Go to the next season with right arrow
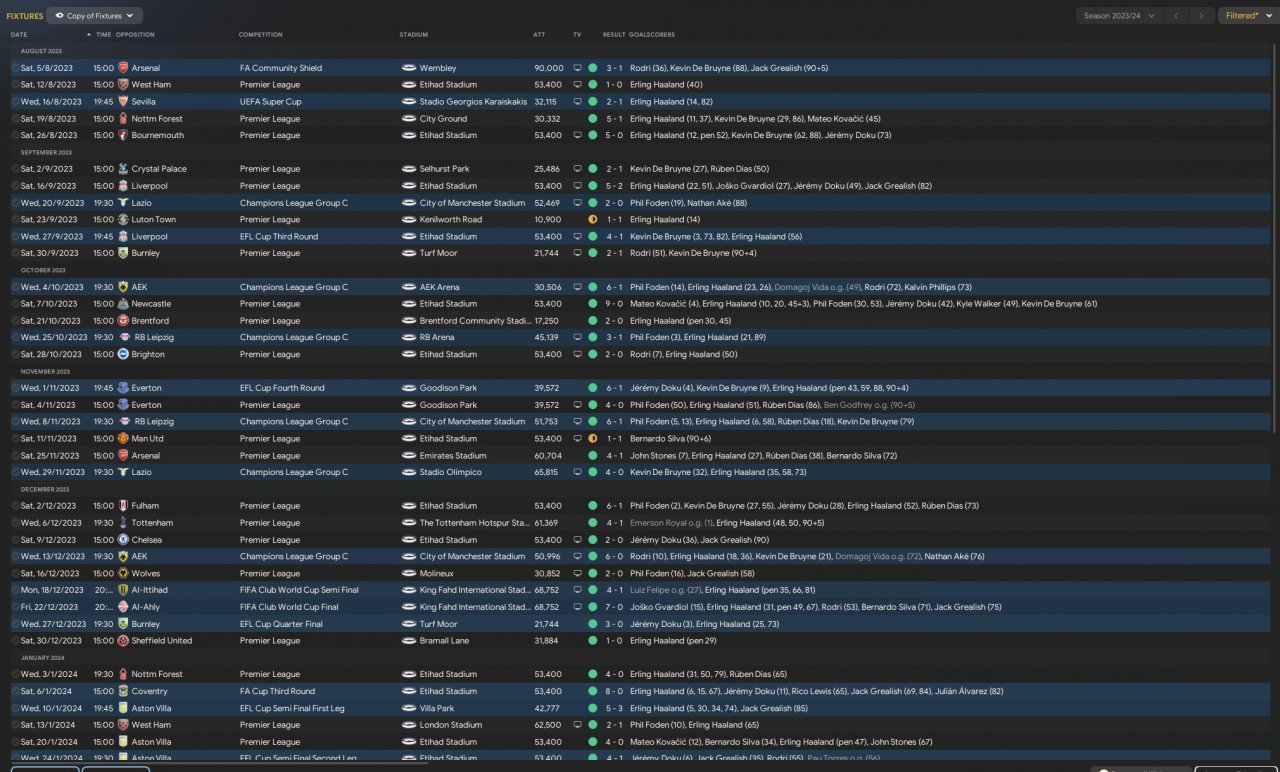Image resolution: width=1280 pixels, height=772 pixels. point(1202,16)
